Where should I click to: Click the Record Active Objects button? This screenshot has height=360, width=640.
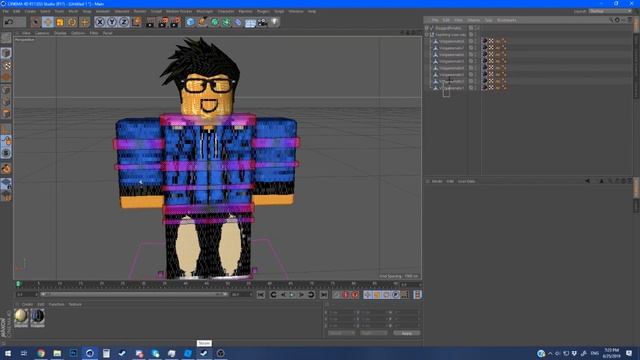click(336, 295)
